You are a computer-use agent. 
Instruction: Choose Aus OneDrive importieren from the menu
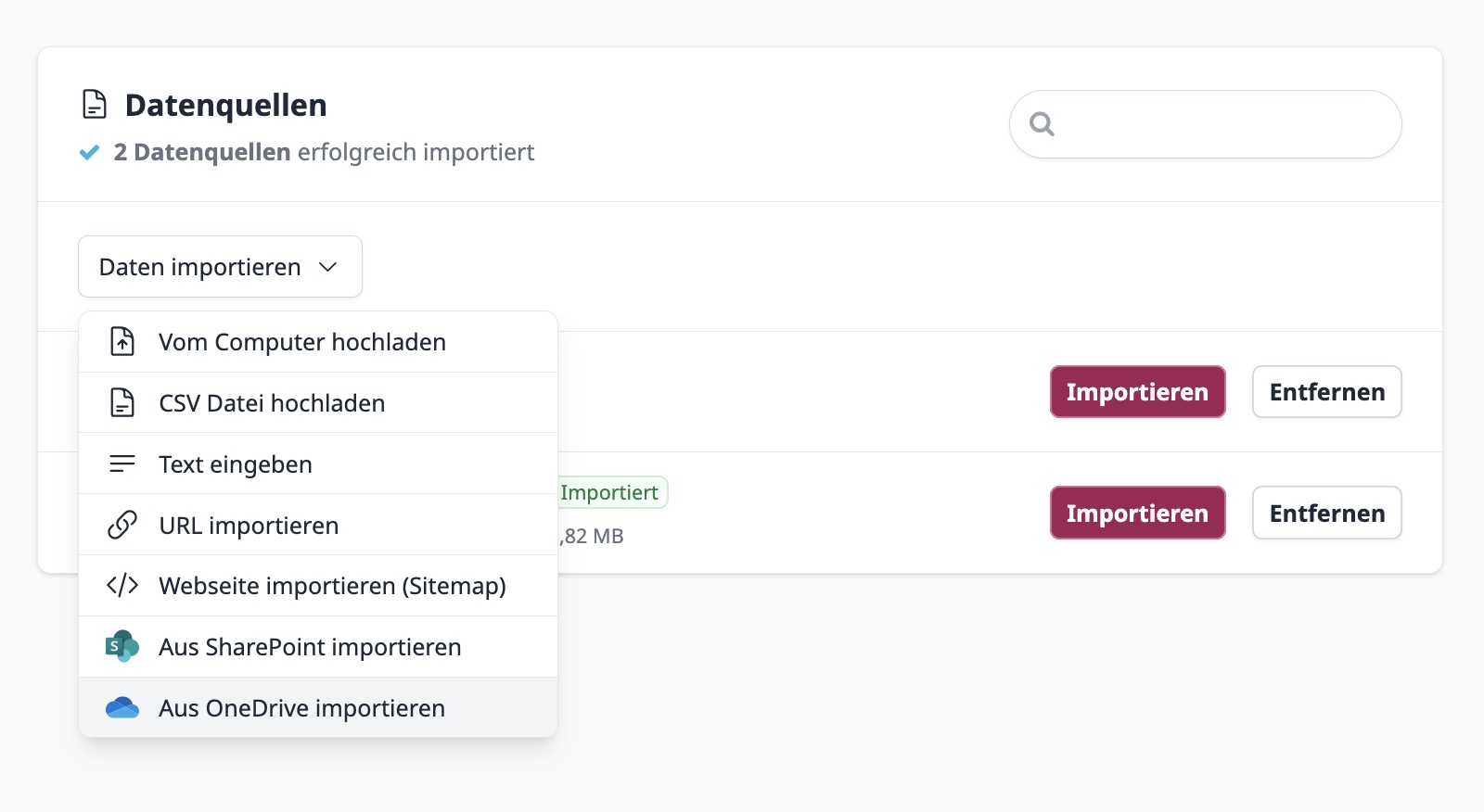(x=301, y=707)
